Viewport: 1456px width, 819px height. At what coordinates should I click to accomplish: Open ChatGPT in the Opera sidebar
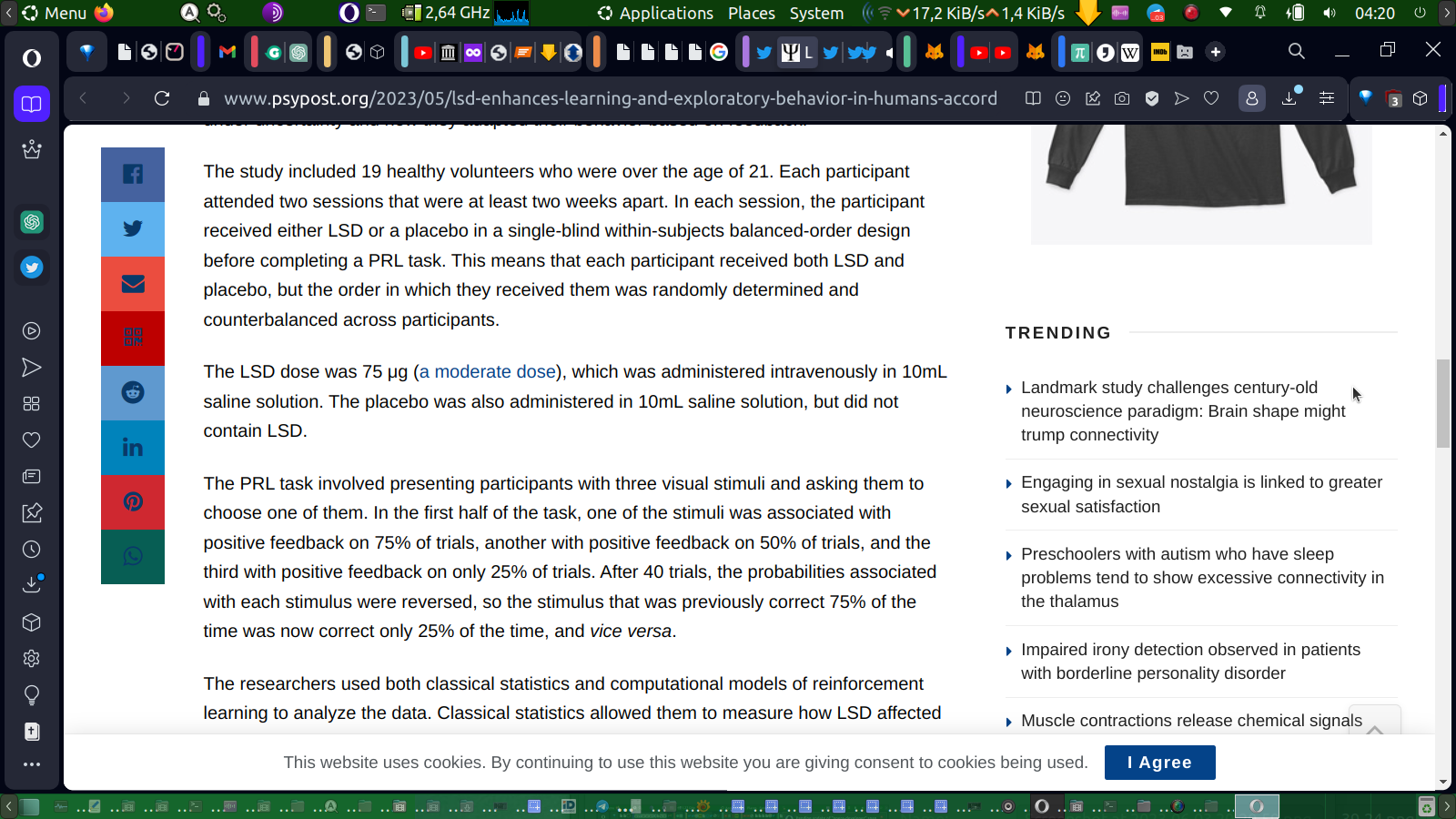(32, 222)
